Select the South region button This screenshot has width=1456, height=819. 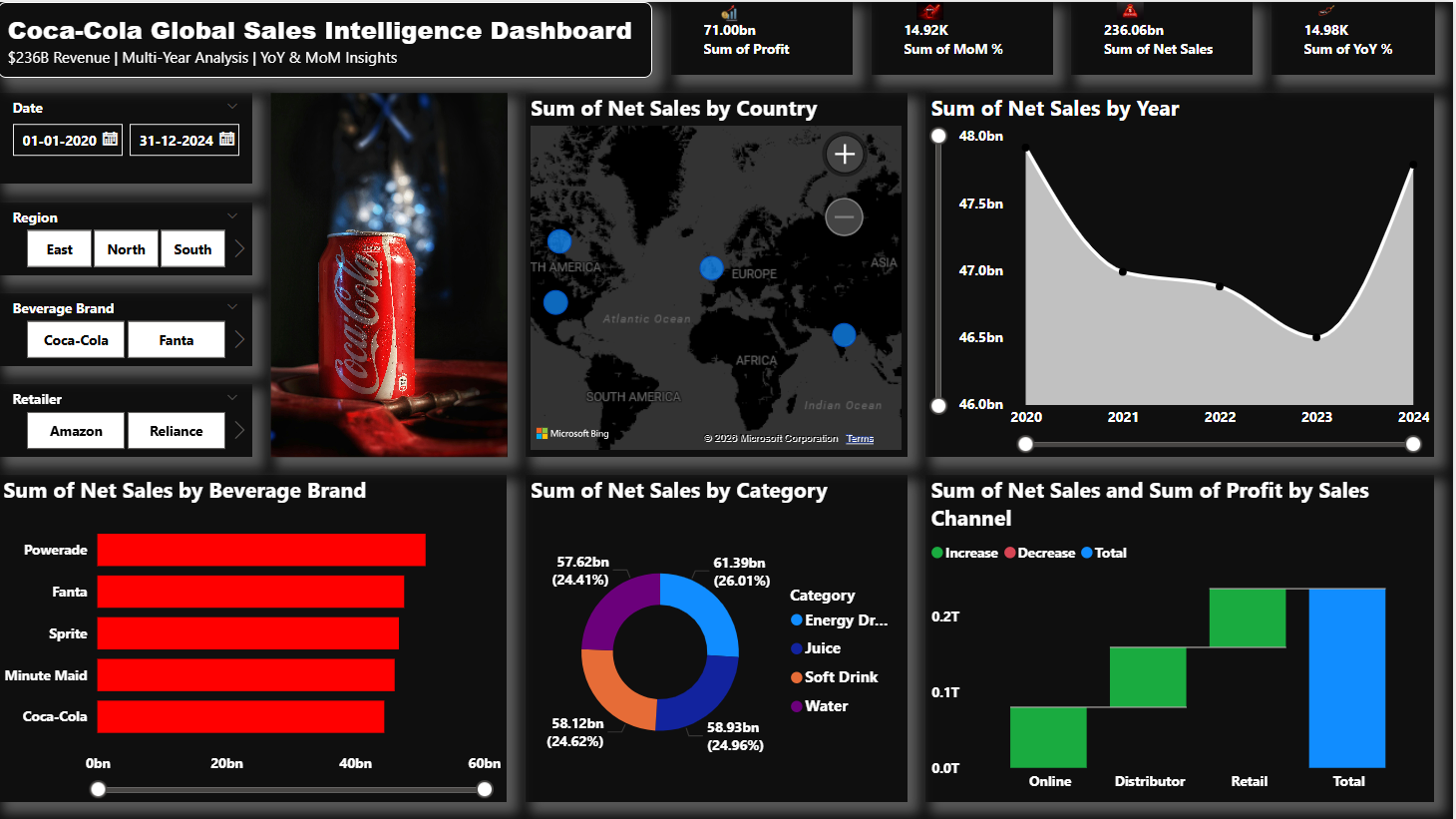(192, 249)
